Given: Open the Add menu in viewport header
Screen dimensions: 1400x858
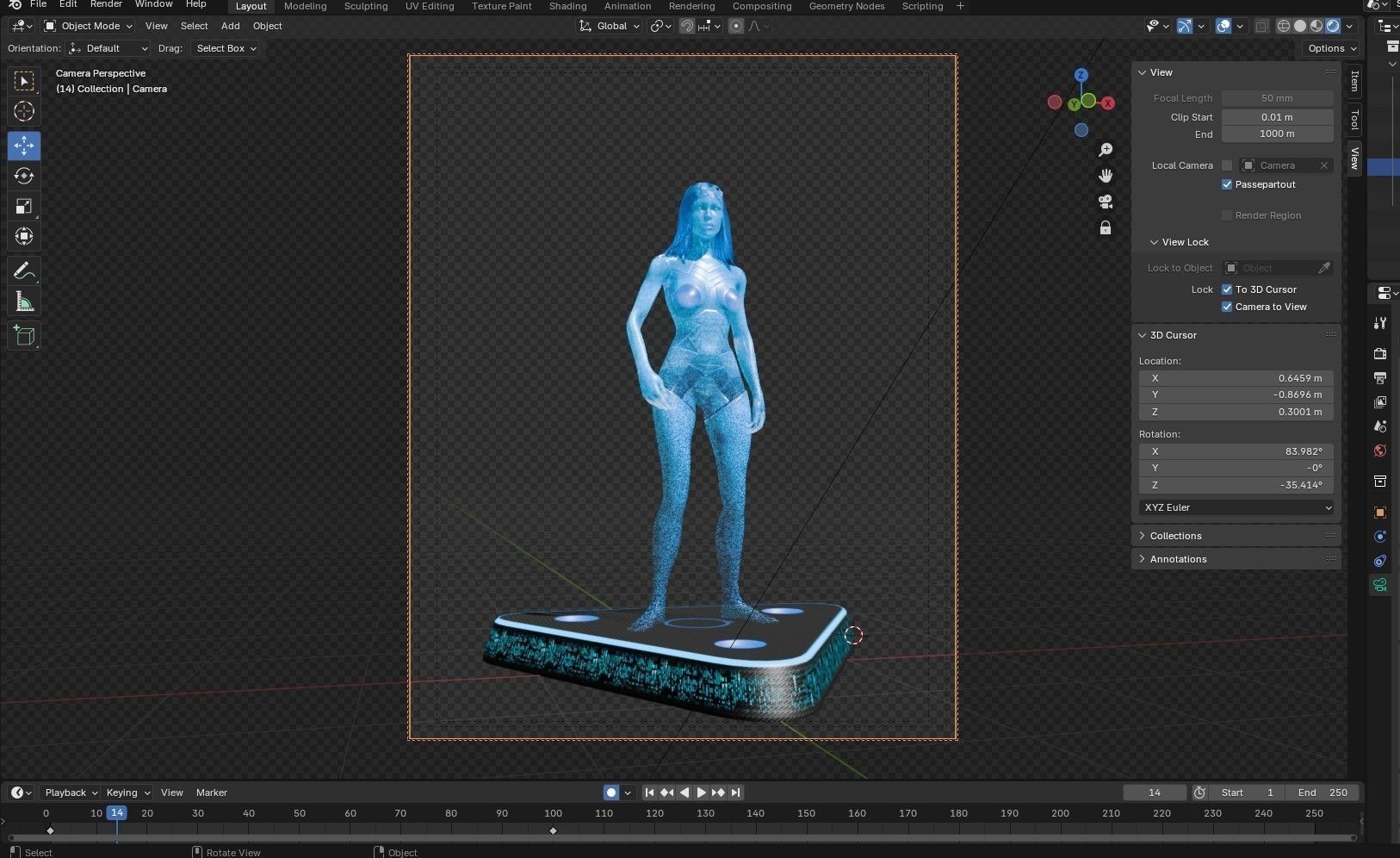Looking at the screenshot, I should pyautogui.click(x=231, y=26).
